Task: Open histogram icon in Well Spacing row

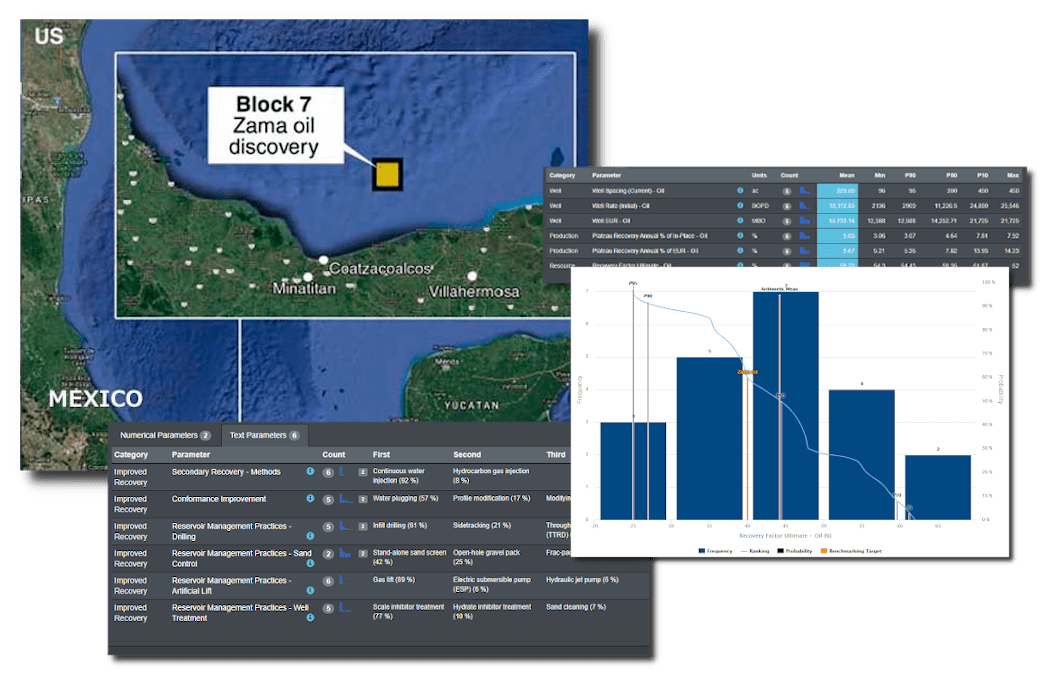Action: (x=805, y=191)
